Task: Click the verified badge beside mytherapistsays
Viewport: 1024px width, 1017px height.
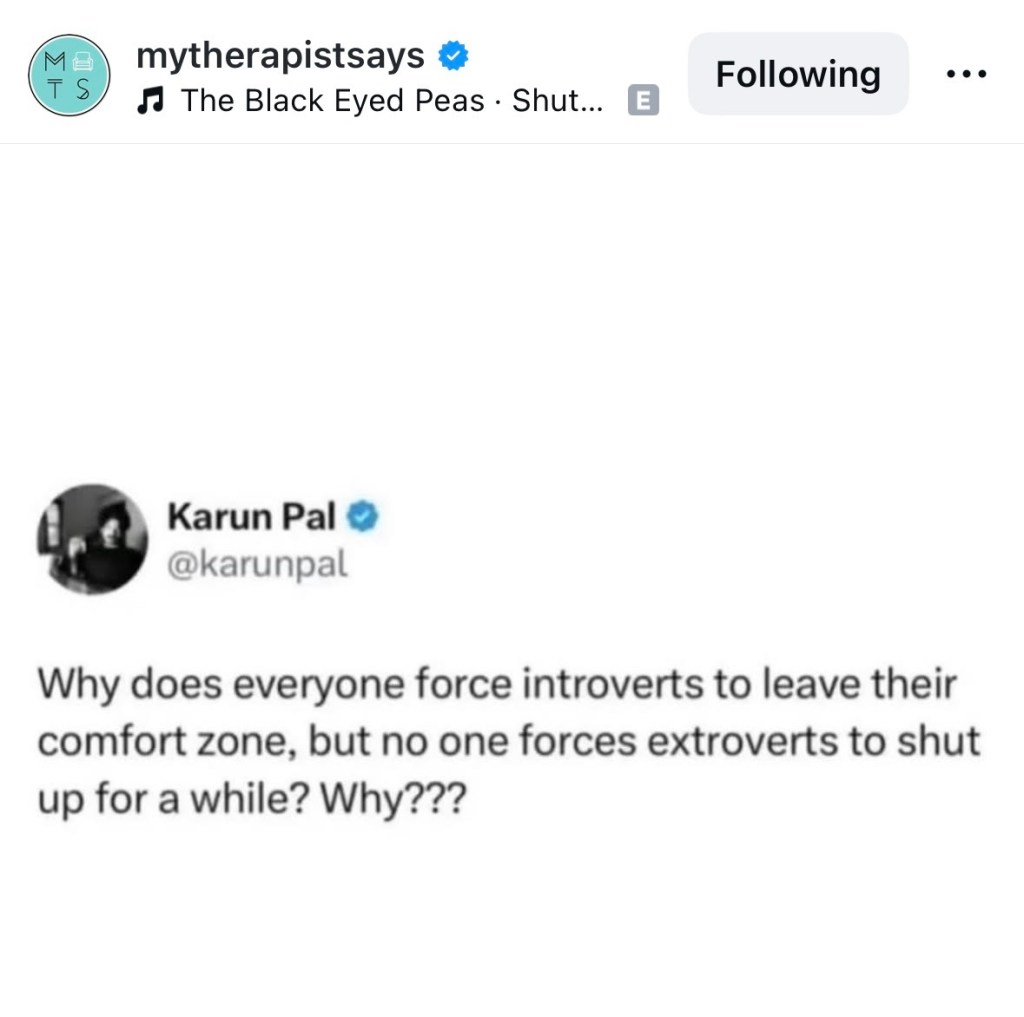Action: click(453, 56)
